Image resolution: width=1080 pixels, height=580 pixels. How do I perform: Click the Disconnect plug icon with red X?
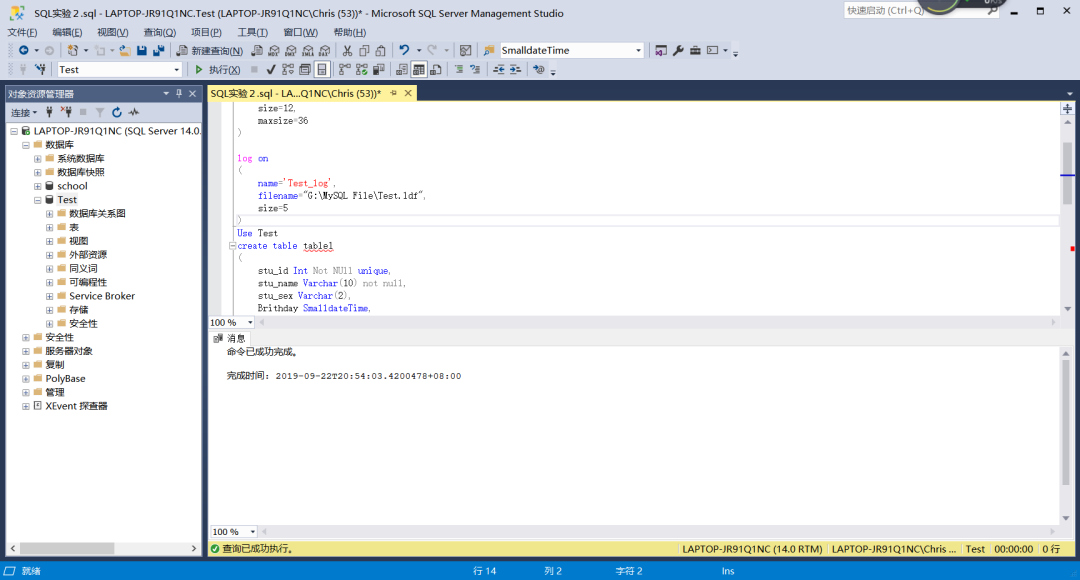point(66,112)
